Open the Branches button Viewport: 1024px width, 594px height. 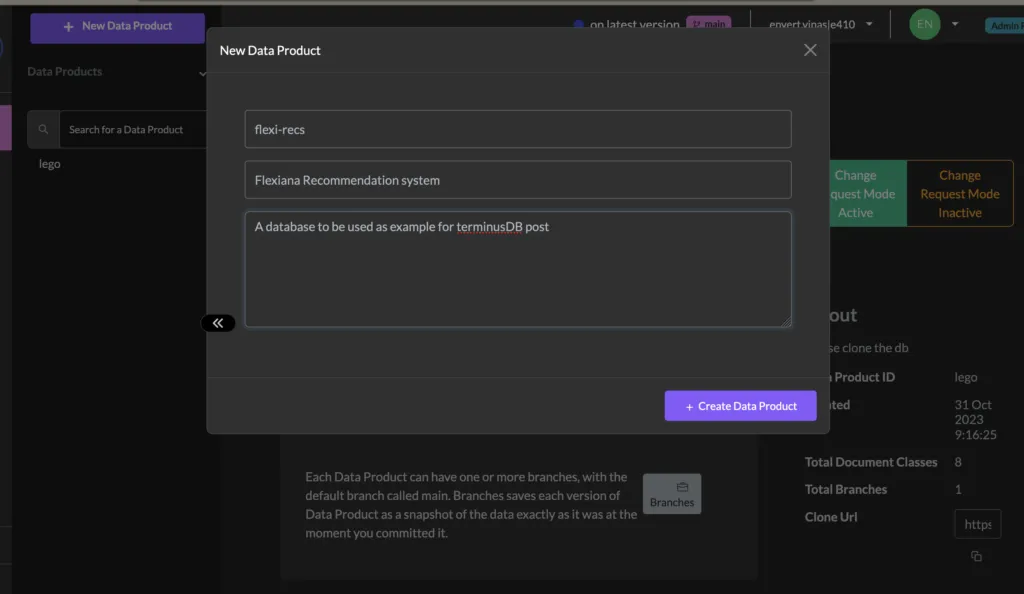[x=671, y=493]
